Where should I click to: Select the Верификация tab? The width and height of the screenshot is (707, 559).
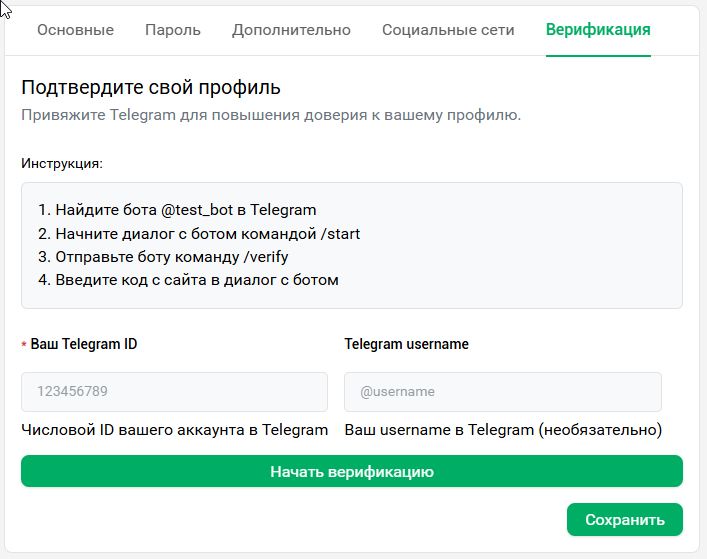[x=597, y=30]
